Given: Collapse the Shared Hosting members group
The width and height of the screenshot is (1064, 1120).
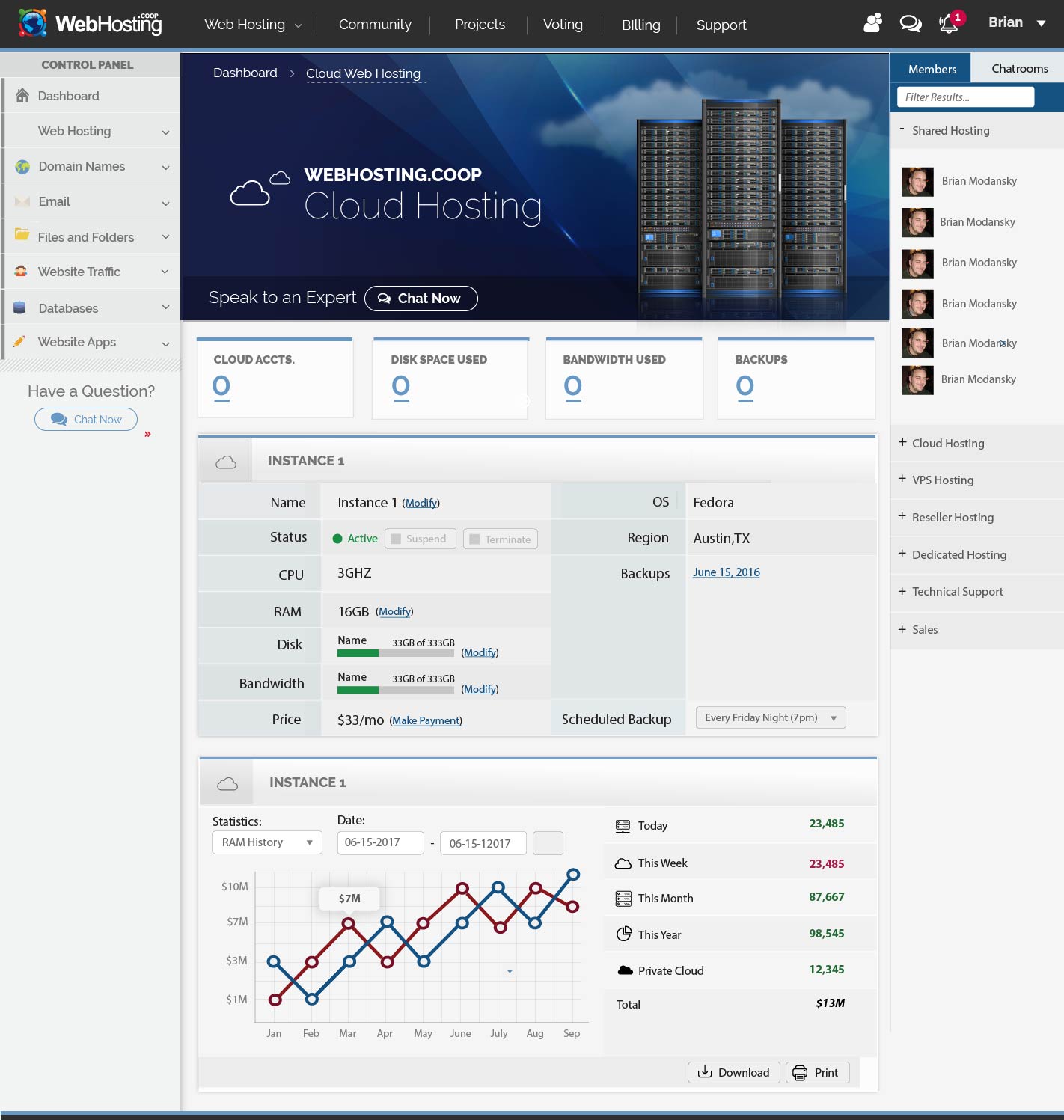Looking at the screenshot, I should tap(902, 129).
